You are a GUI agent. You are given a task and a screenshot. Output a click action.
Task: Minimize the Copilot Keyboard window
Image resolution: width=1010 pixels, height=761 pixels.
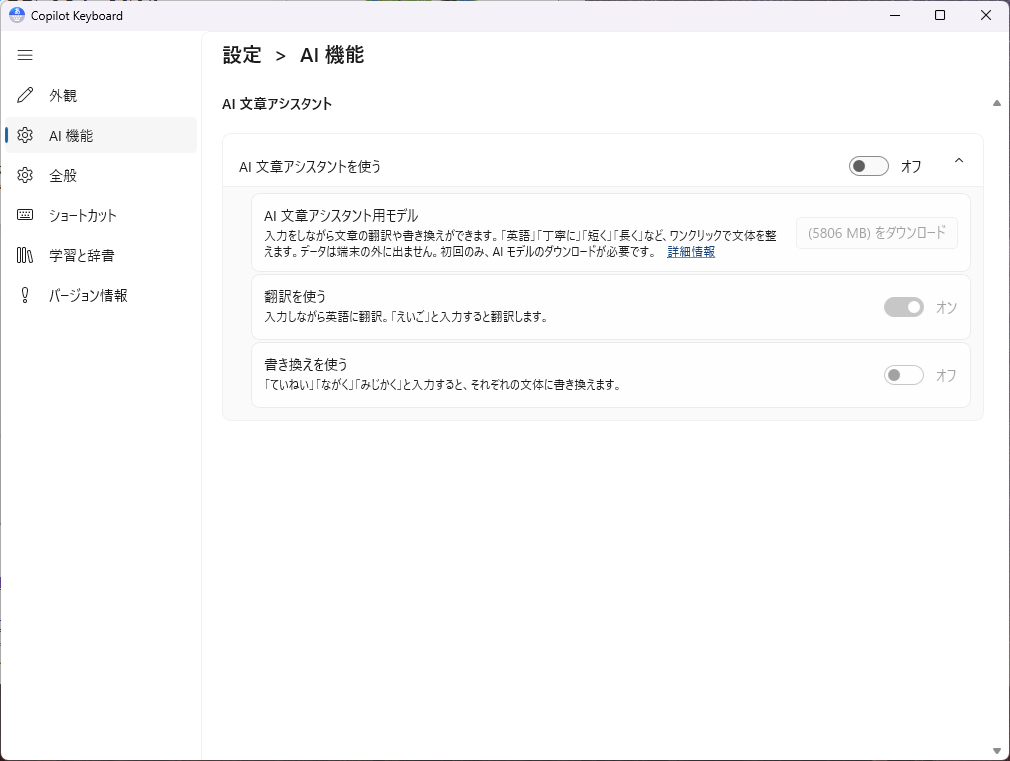pyautogui.click(x=895, y=15)
